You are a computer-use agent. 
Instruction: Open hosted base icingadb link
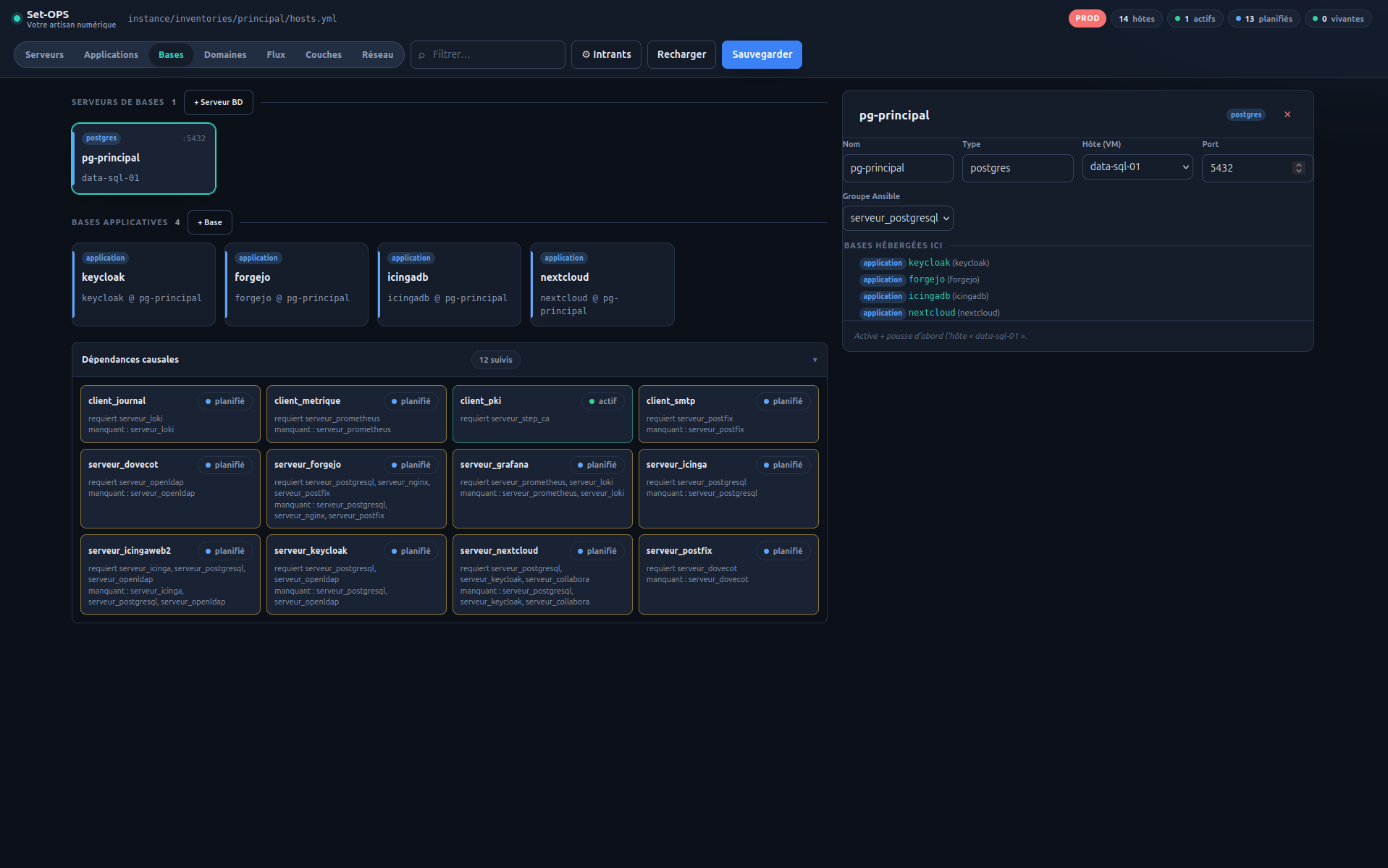(929, 296)
